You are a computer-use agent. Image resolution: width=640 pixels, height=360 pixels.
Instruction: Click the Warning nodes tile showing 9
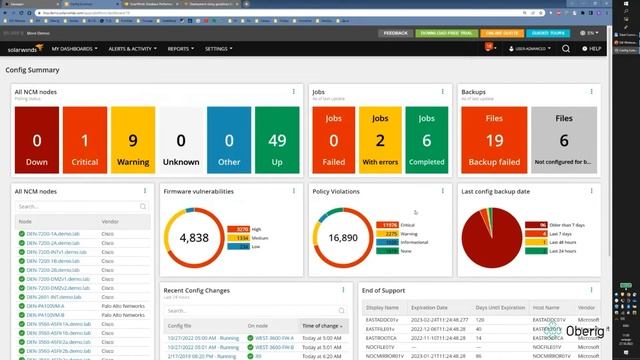pos(133,140)
